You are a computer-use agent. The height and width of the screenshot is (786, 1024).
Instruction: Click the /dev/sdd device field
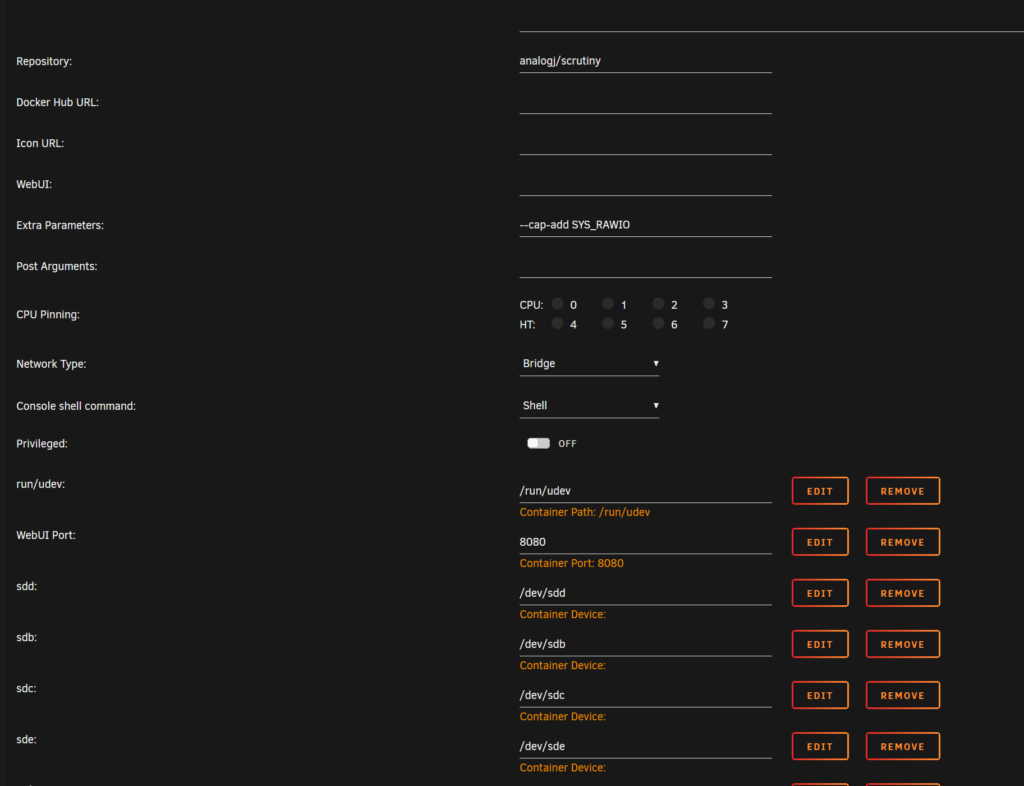pos(645,593)
